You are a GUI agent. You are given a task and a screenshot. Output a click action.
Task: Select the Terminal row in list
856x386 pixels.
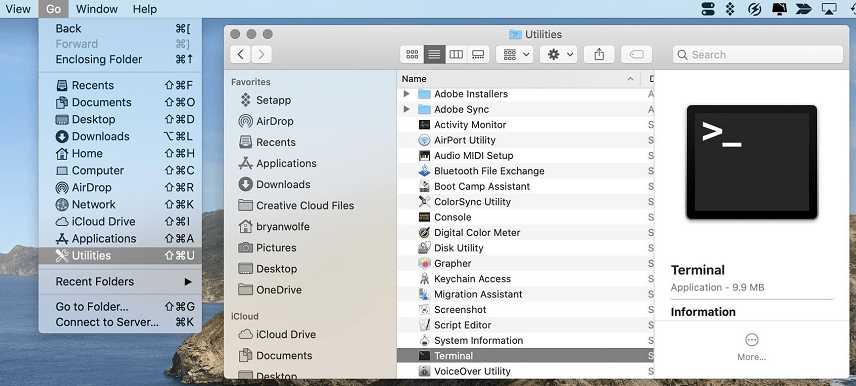[x=525, y=355]
